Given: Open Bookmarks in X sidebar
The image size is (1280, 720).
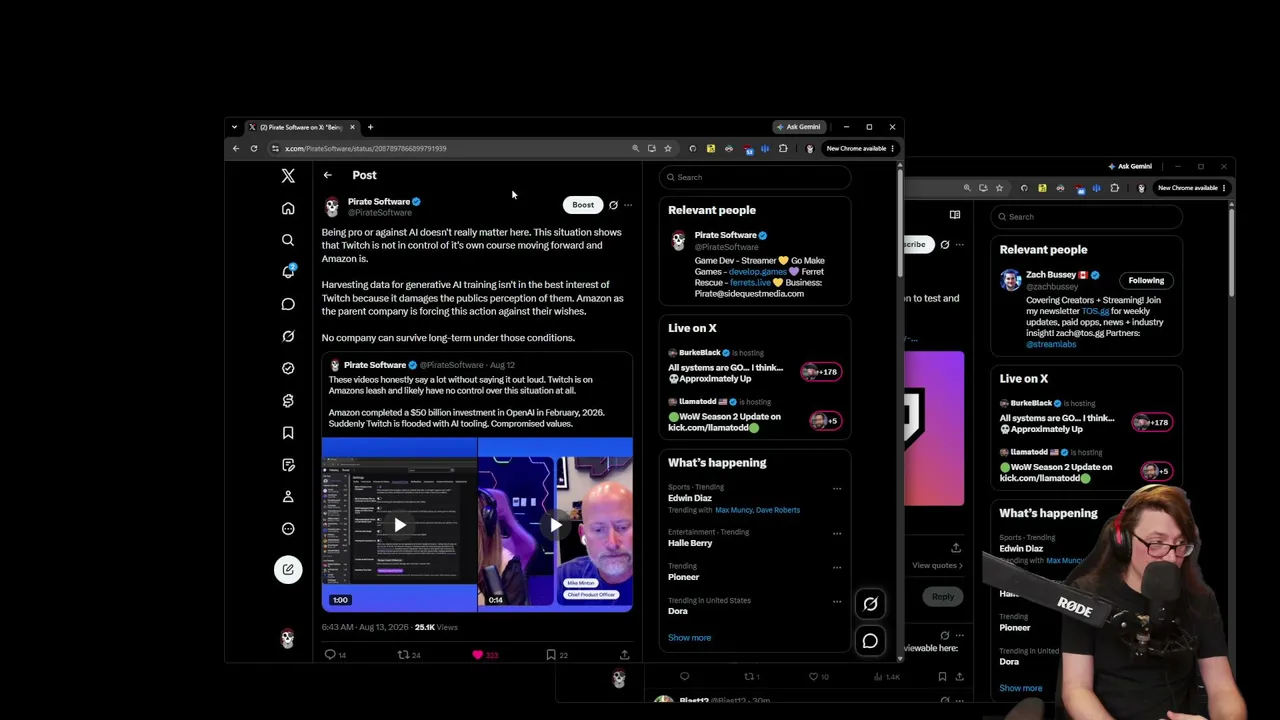Looking at the screenshot, I should 288,432.
